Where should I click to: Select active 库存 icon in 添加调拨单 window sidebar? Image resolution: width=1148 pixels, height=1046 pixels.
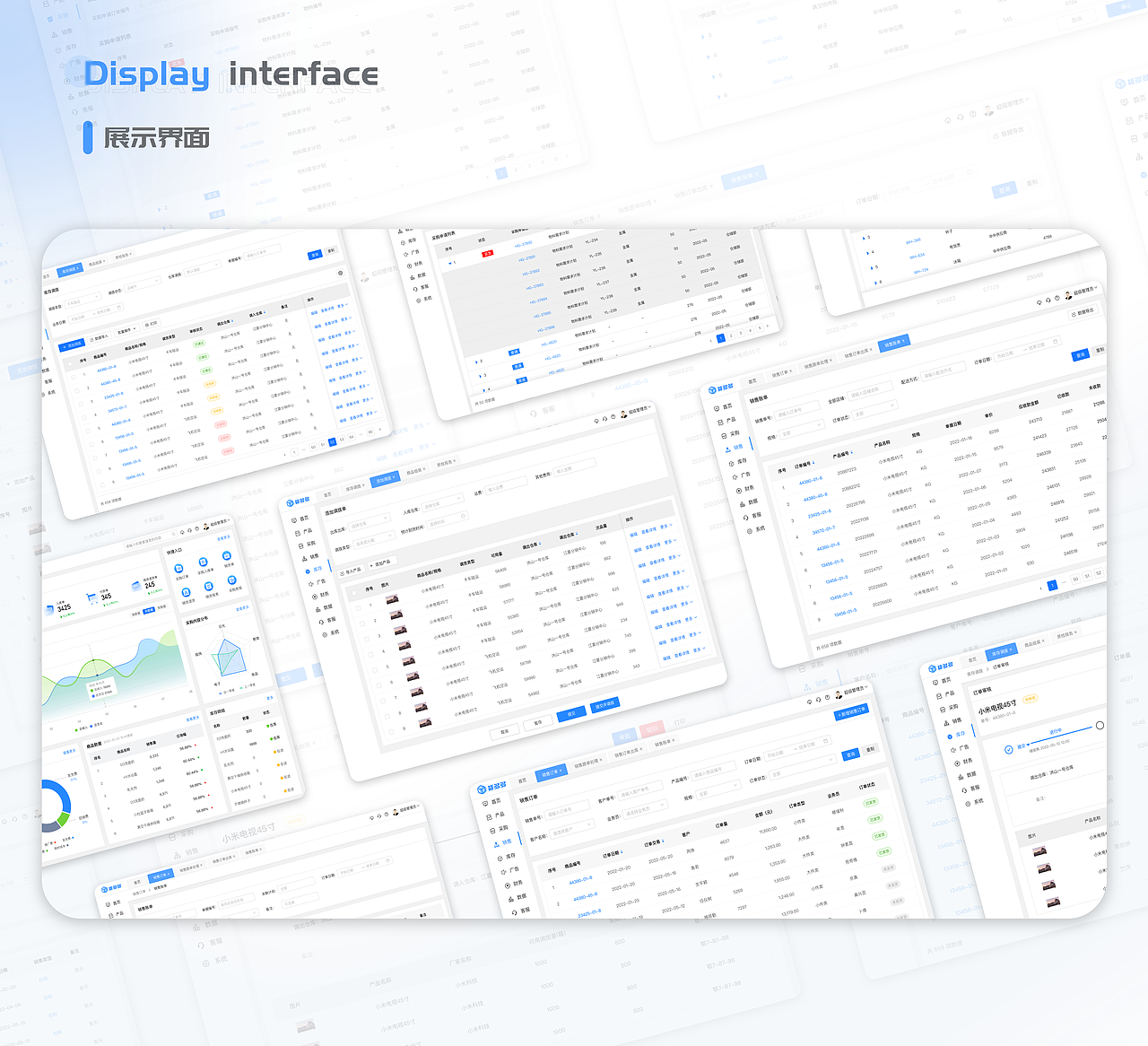[308, 571]
